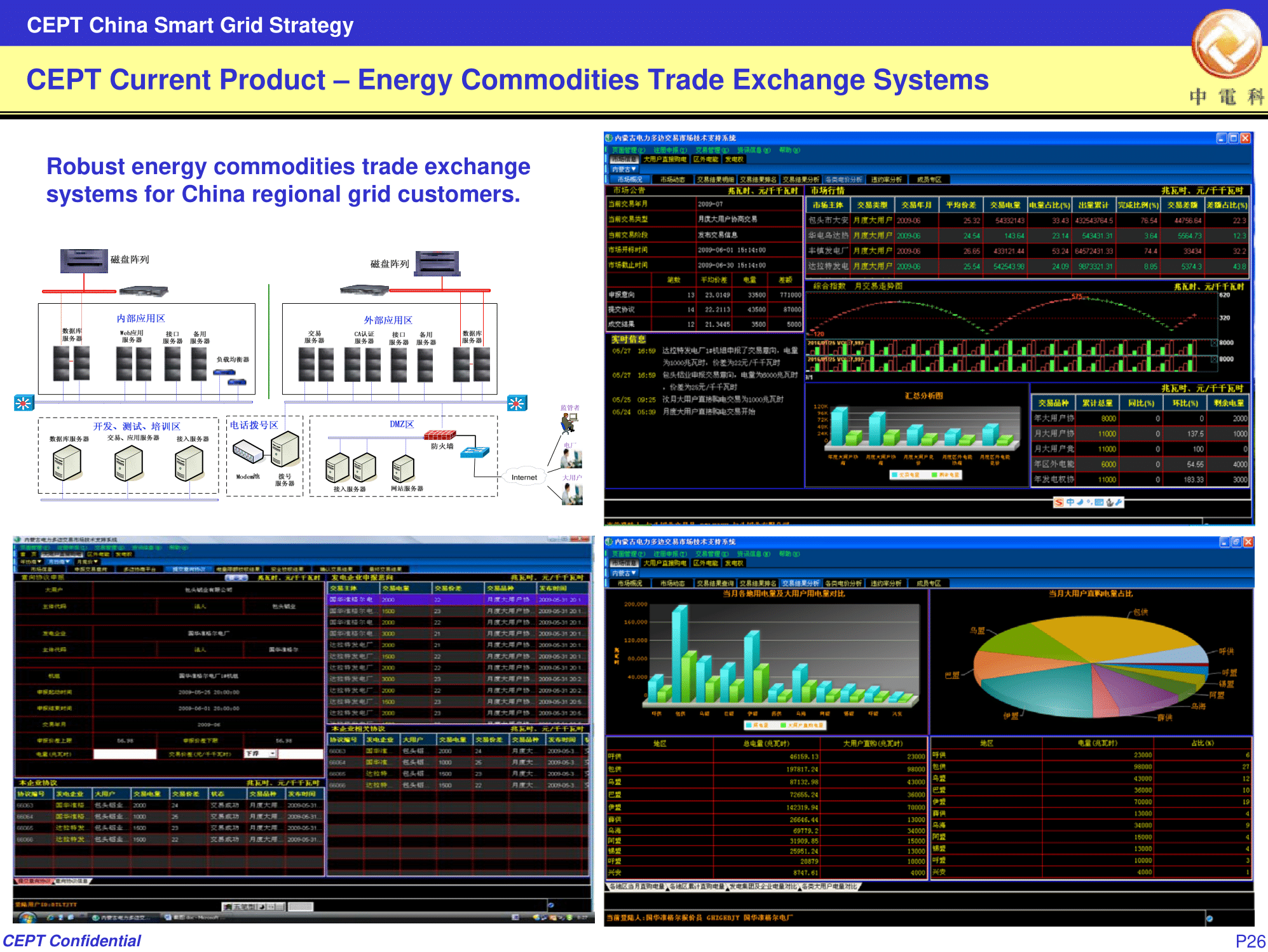
Task: Click Sogou IME icon in floating language bar
Action: pyautogui.click(x=1059, y=503)
